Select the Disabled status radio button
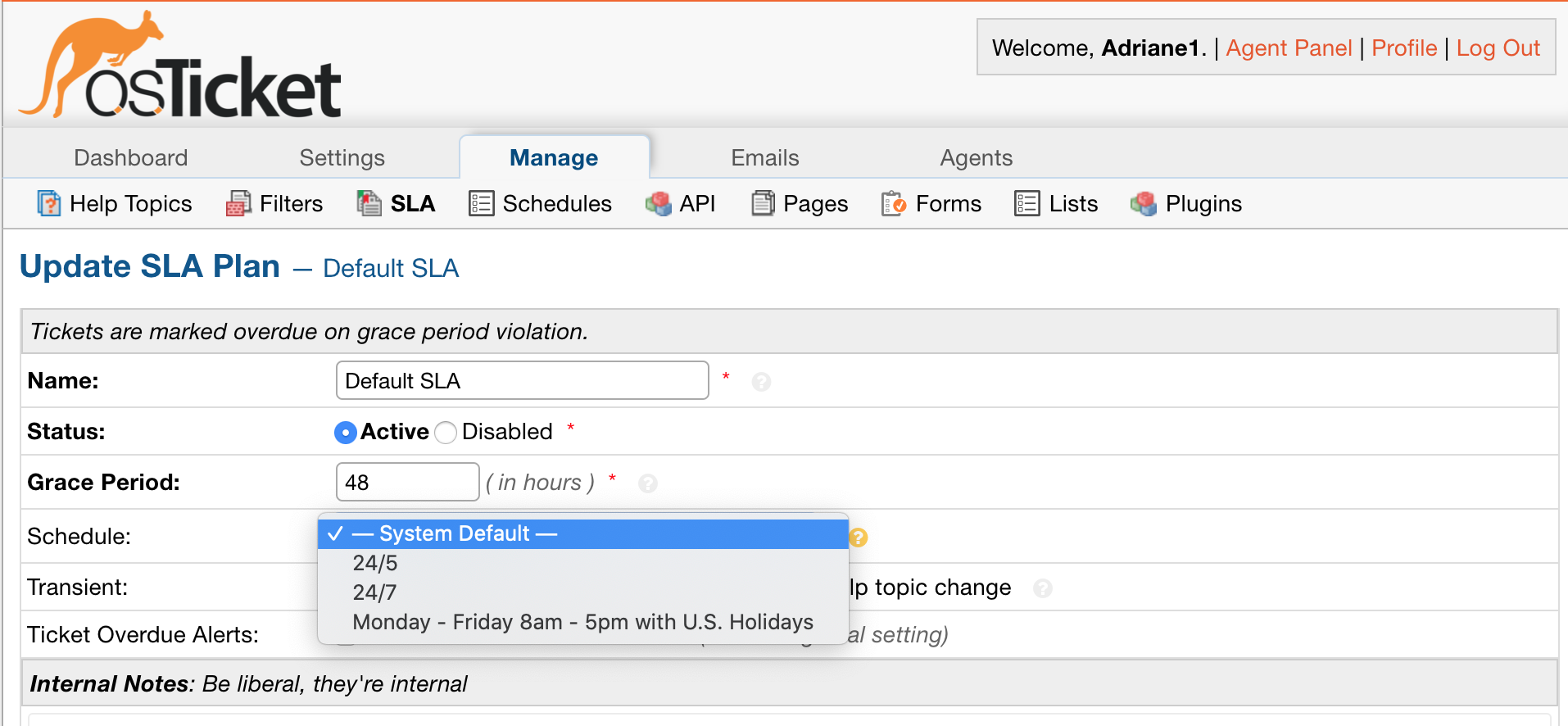Screen dimensions: 1568x726 (444, 432)
